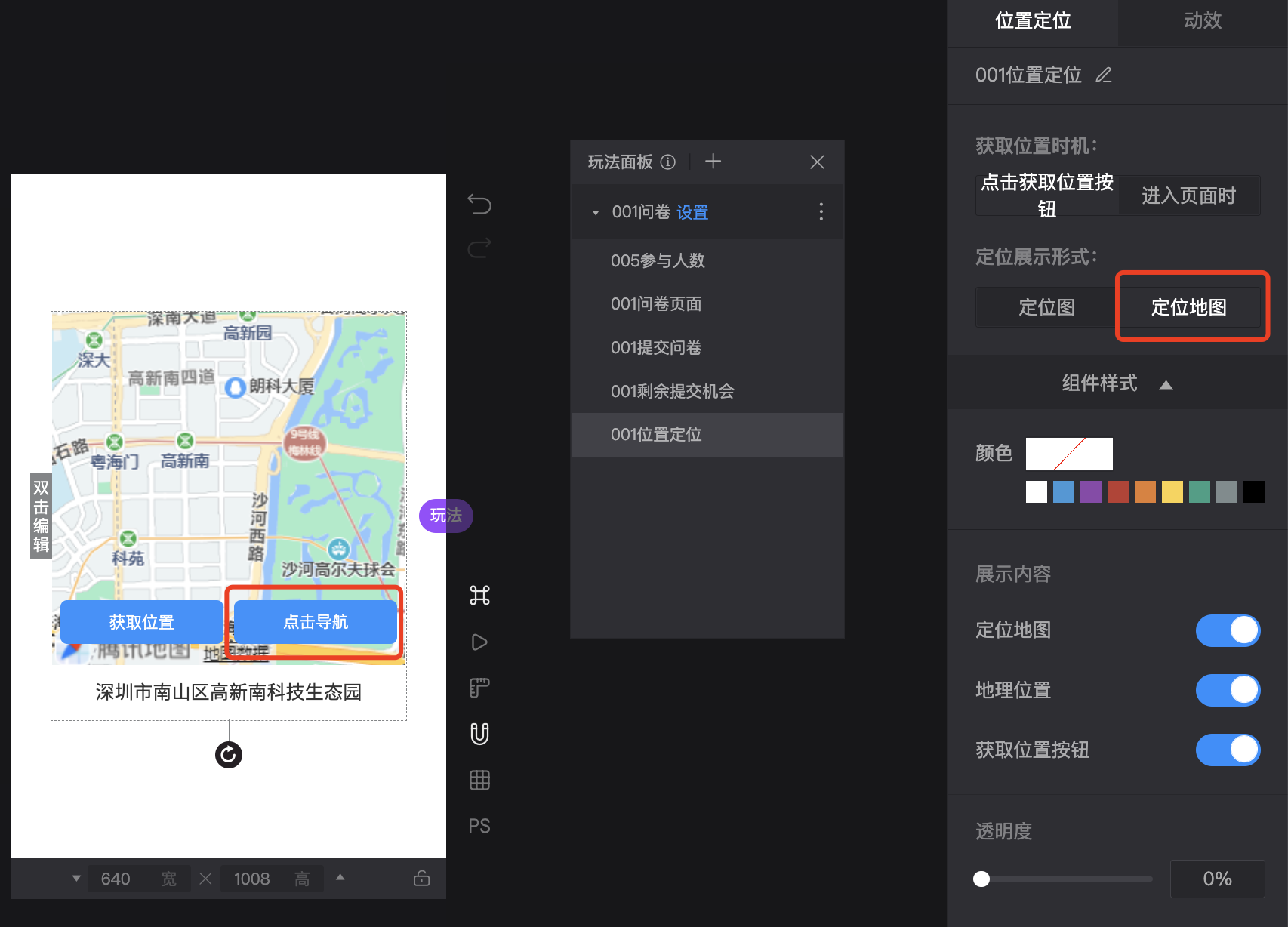
Task: Click the 设置 link next to 001问卷
Action: (692, 212)
